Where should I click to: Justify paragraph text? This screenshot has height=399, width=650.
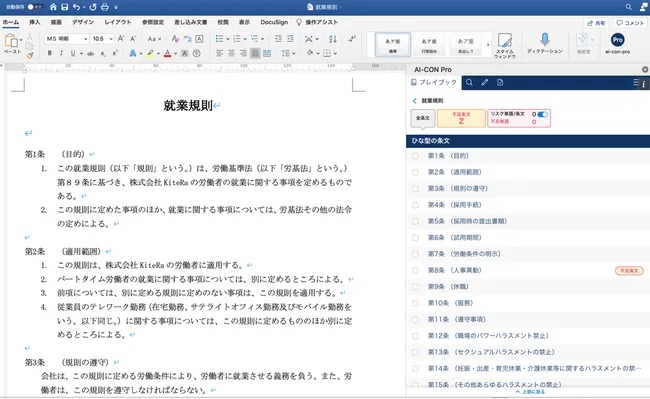pos(255,53)
